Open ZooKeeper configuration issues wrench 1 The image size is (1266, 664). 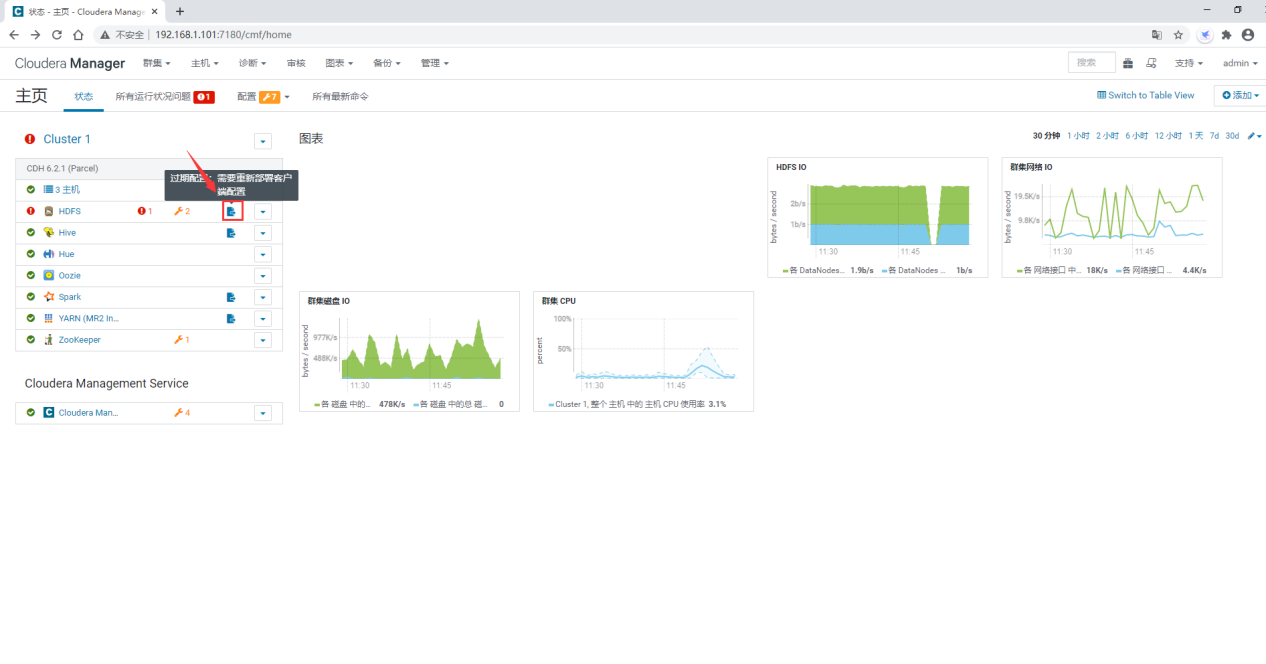pyautogui.click(x=182, y=340)
